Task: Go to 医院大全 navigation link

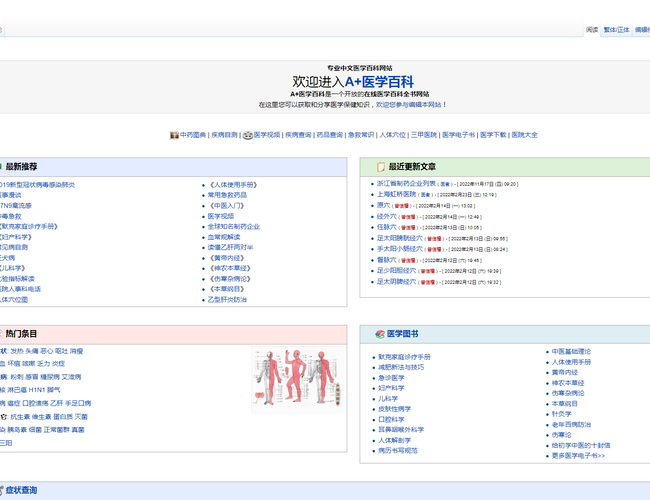Action: tap(524, 134)
